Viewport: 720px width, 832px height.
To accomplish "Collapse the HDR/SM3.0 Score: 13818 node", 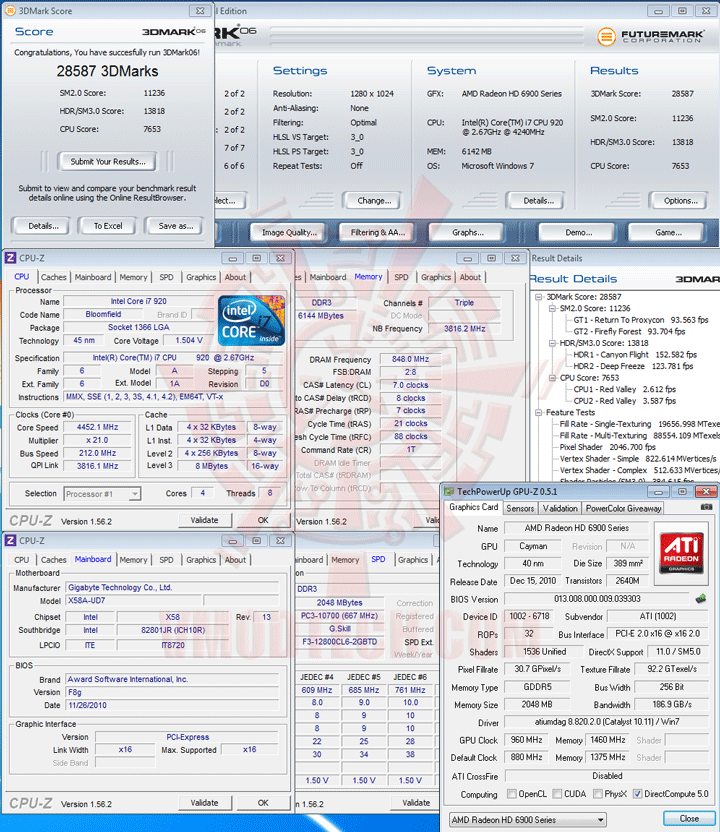I will [552, 343].
